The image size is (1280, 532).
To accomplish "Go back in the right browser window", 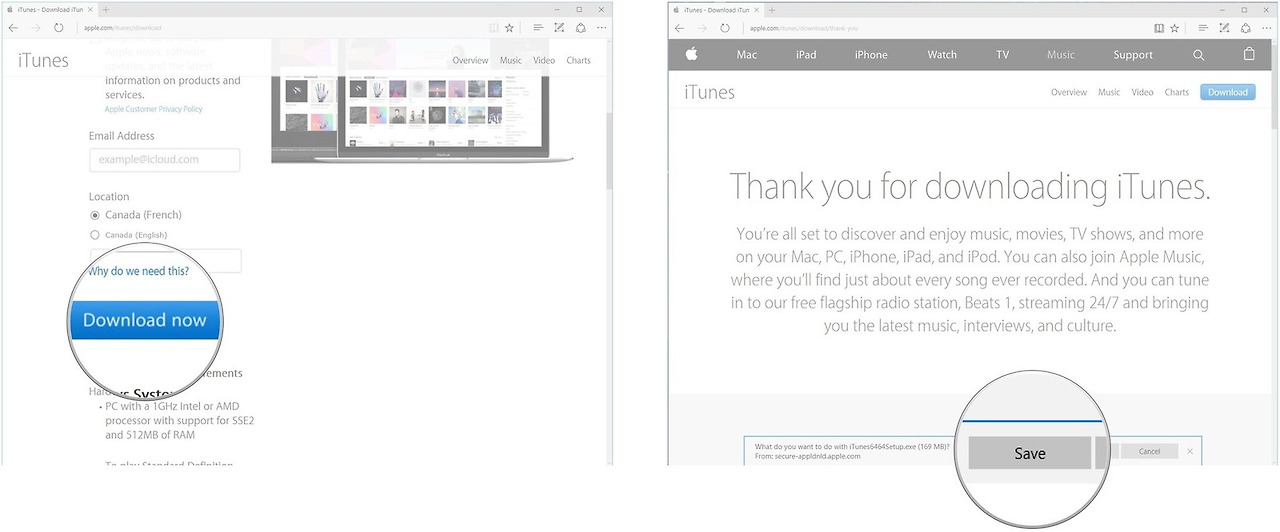I will click(679, 28).
